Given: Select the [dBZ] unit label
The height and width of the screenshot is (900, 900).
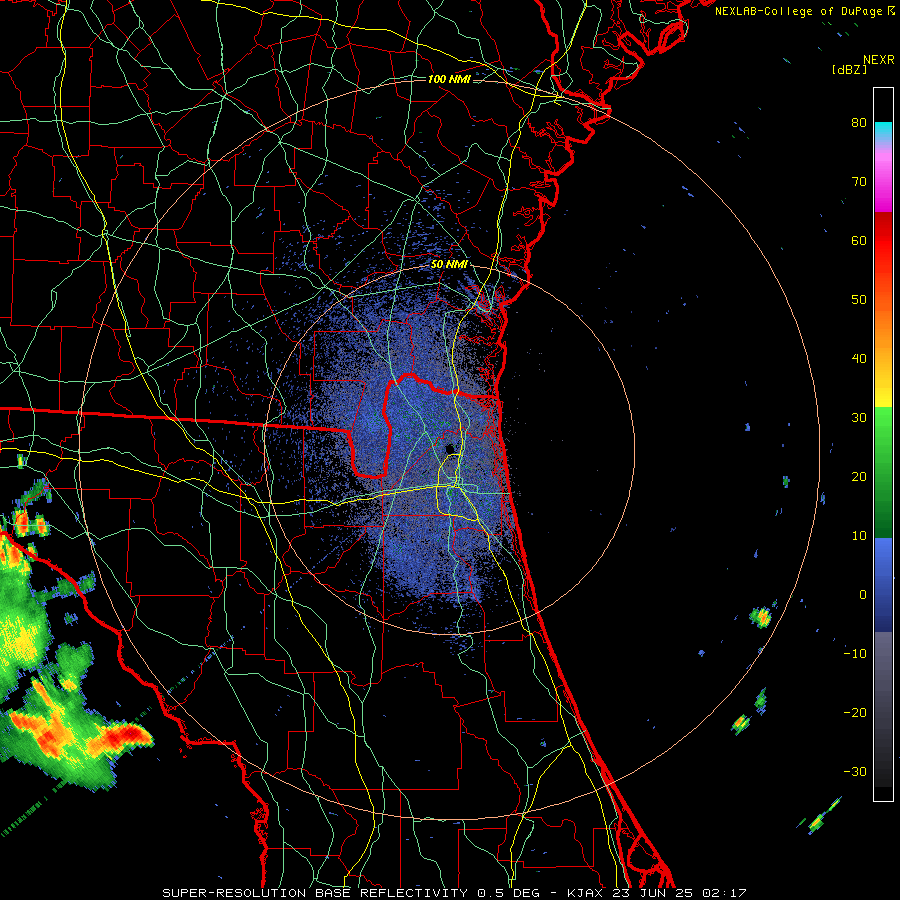Looking at the screenshot, I should (x=849, y=69).
